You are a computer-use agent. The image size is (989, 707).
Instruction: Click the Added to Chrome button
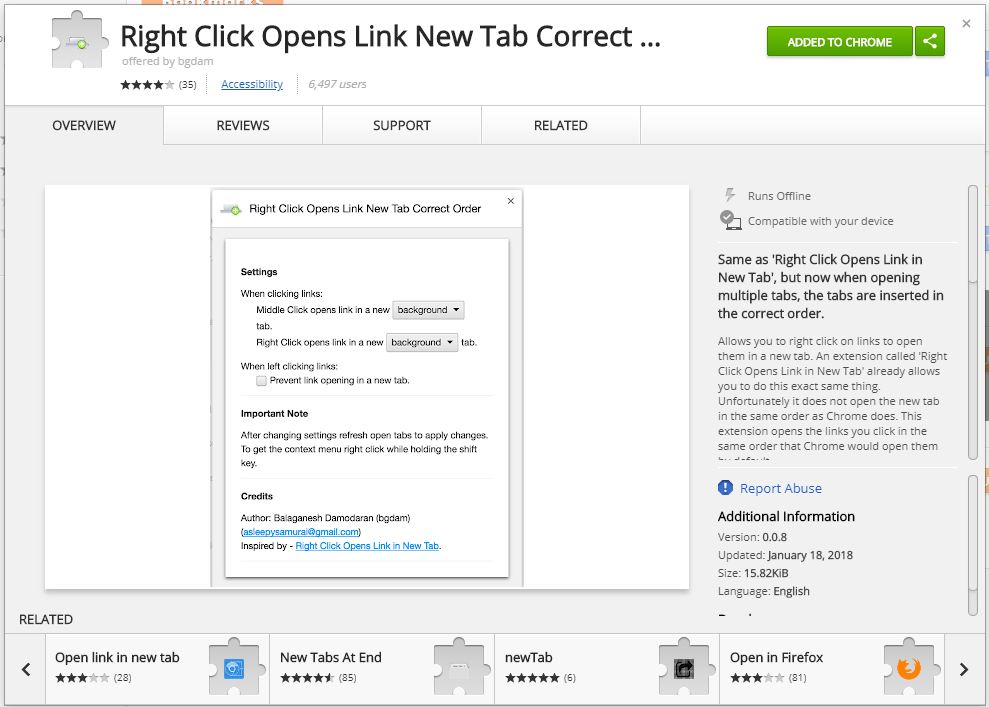[840, 42]
